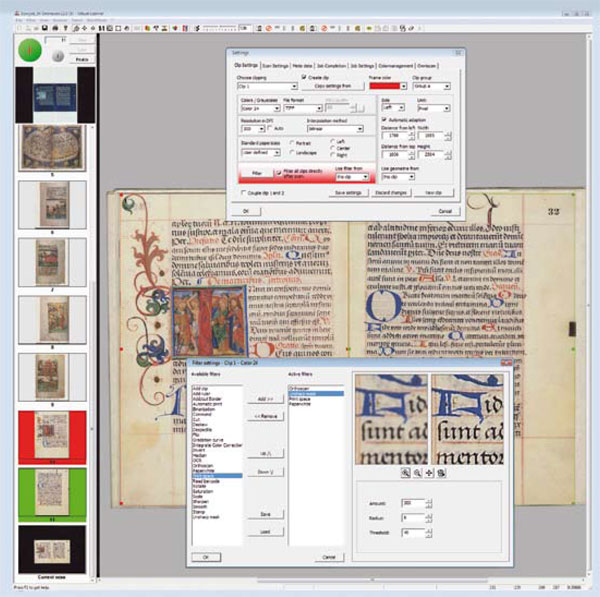Select Read barcode in the Available filters list
This screenshot has height=597, width=600.
click(x=206, y=481)
